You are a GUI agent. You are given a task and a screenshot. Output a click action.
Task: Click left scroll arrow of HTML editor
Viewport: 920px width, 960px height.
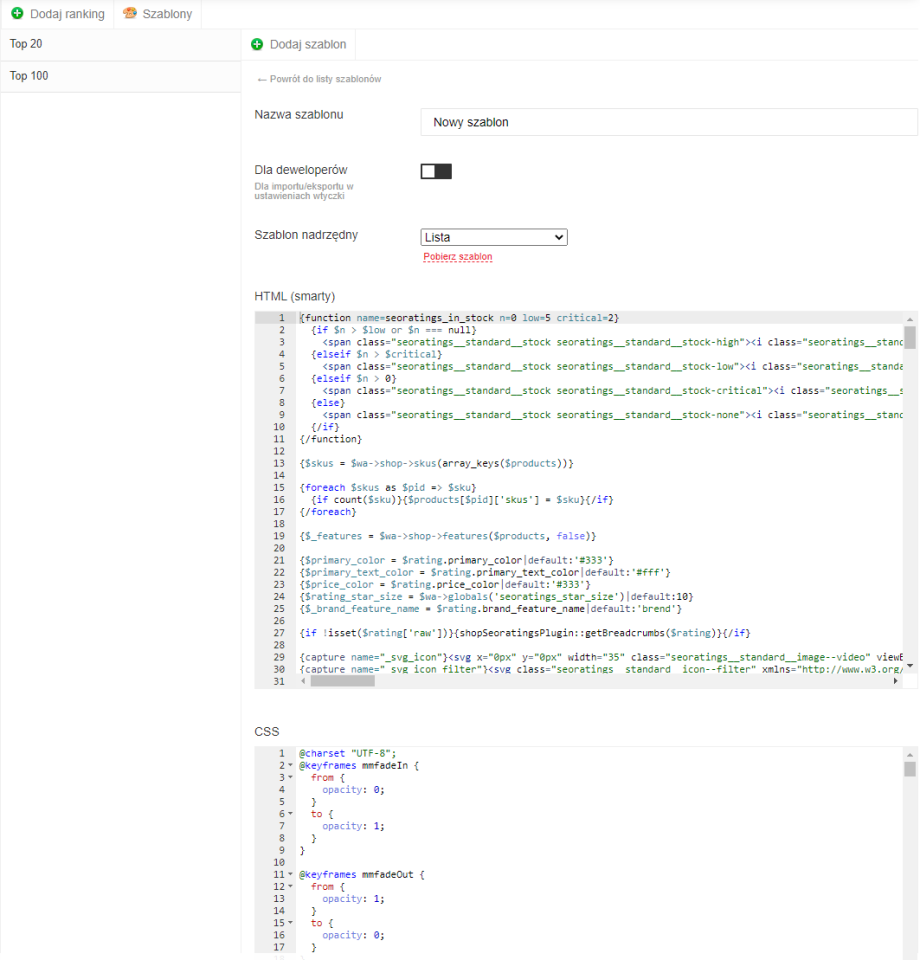(x=304, y=681)
